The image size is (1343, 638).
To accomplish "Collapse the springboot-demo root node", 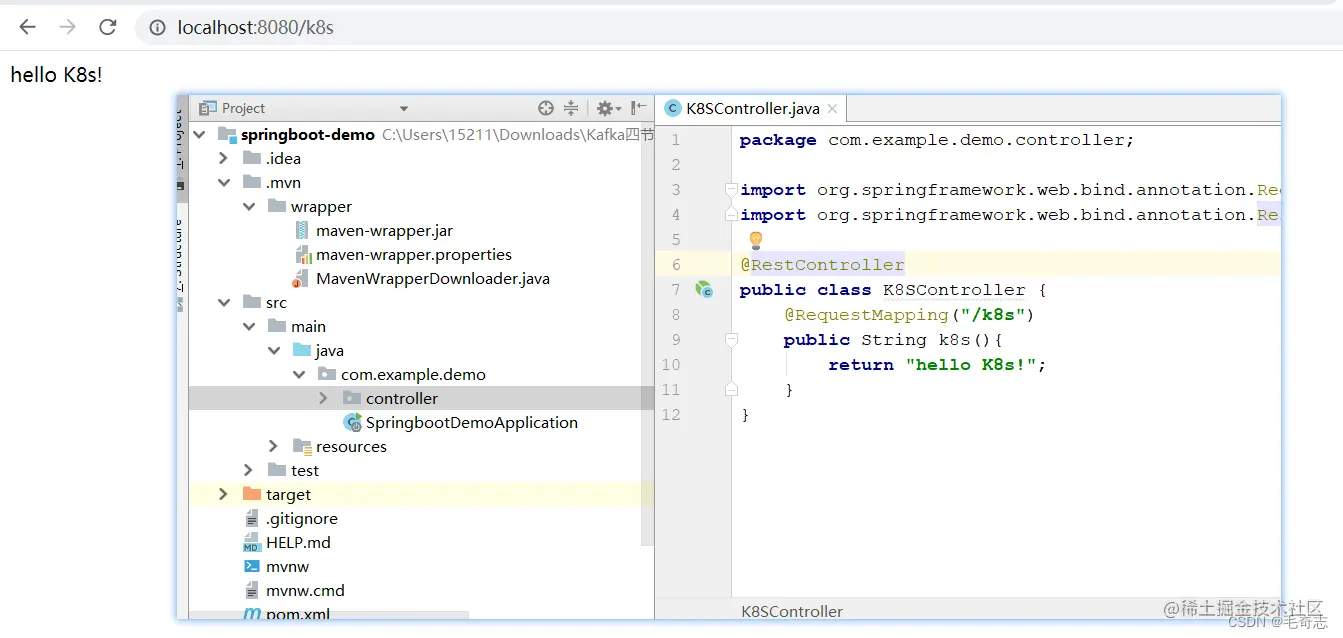I will click(199, 134).
